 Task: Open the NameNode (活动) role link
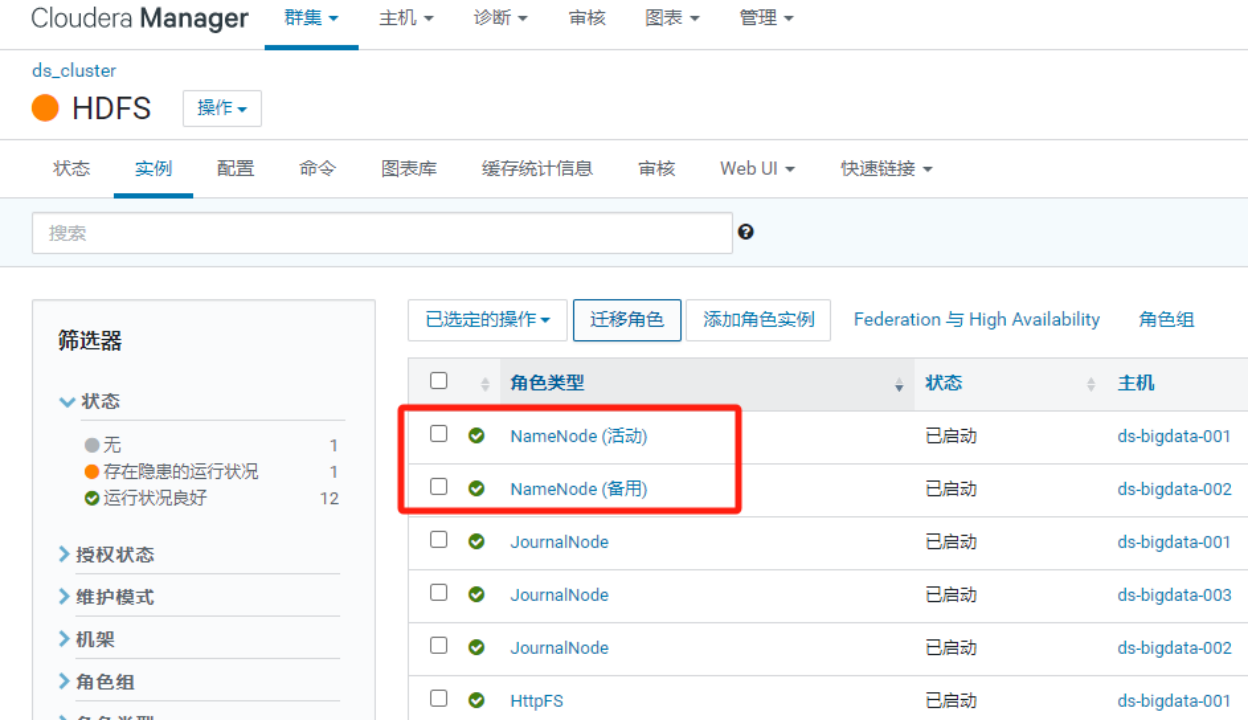[x=579, y=436]
